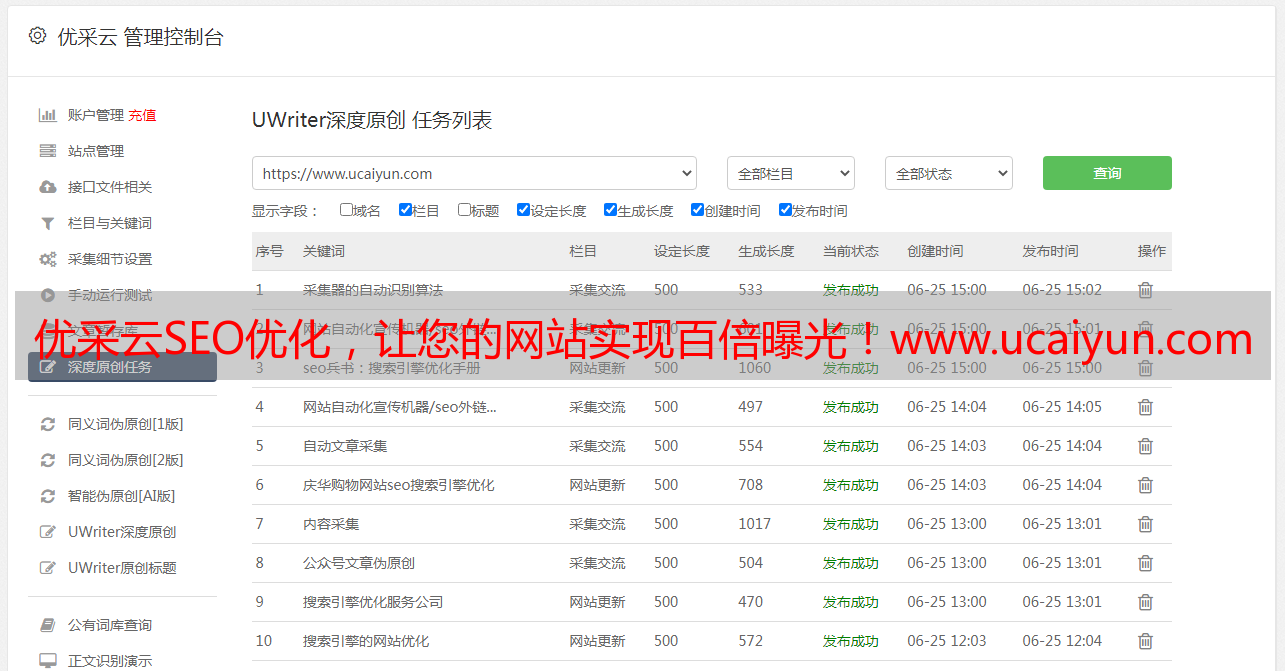1285x671 pixels.
Task: Click the 操作 column header
Action: click(x=1152, y=251)
